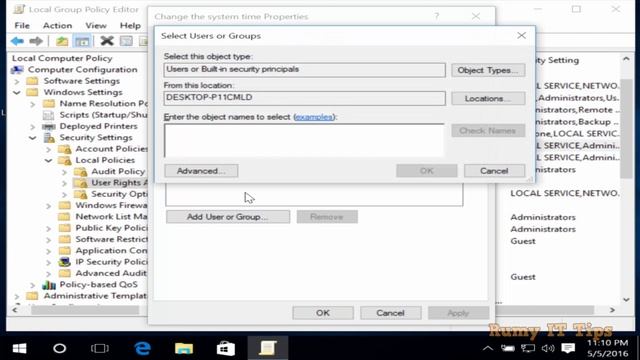Open the Windows Start menu
The width and height of the screenshot is (640, 360).
[x=19, y=348]
